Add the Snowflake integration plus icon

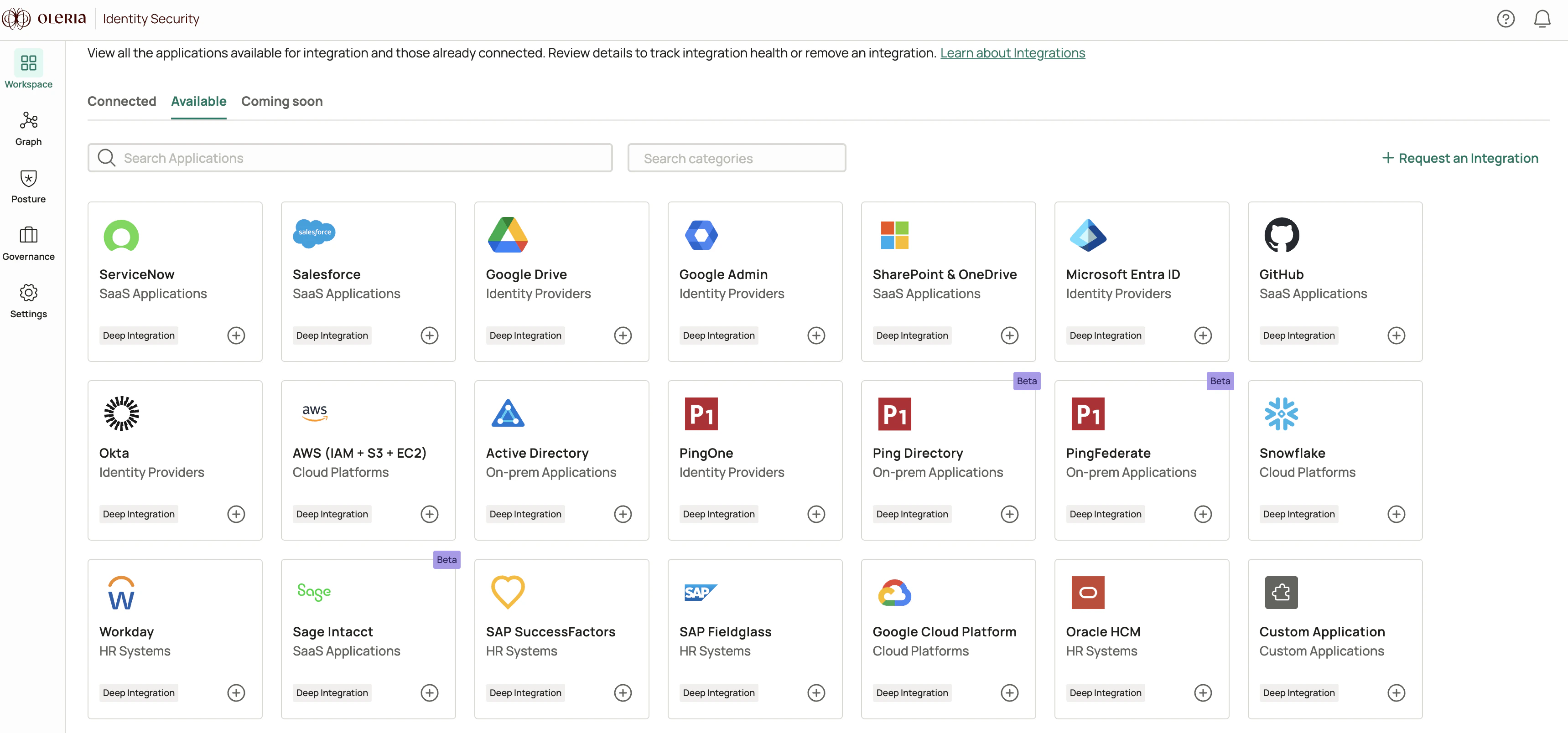click(1397, 514)
